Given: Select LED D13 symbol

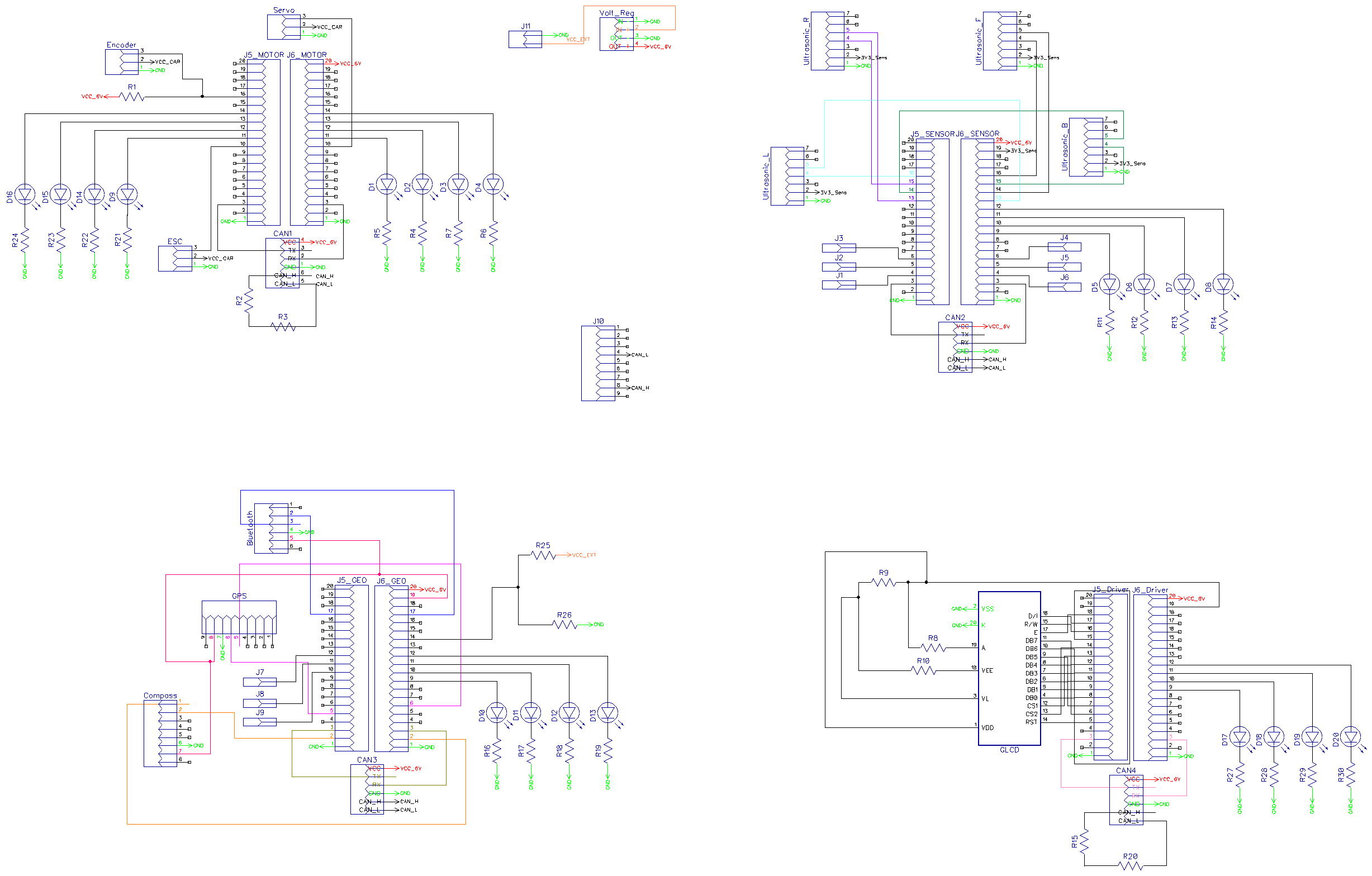Looking at the screenshot, I should point(608,713).
